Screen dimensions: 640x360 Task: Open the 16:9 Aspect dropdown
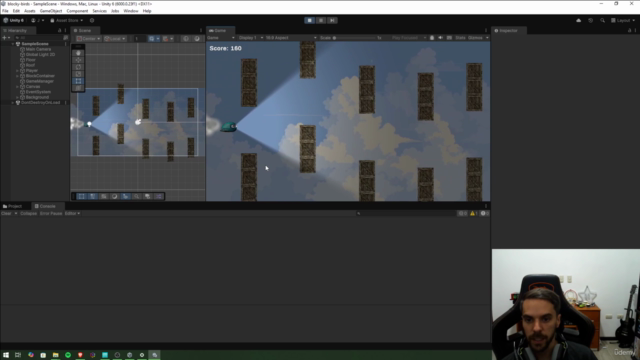(x=291, y=38)
